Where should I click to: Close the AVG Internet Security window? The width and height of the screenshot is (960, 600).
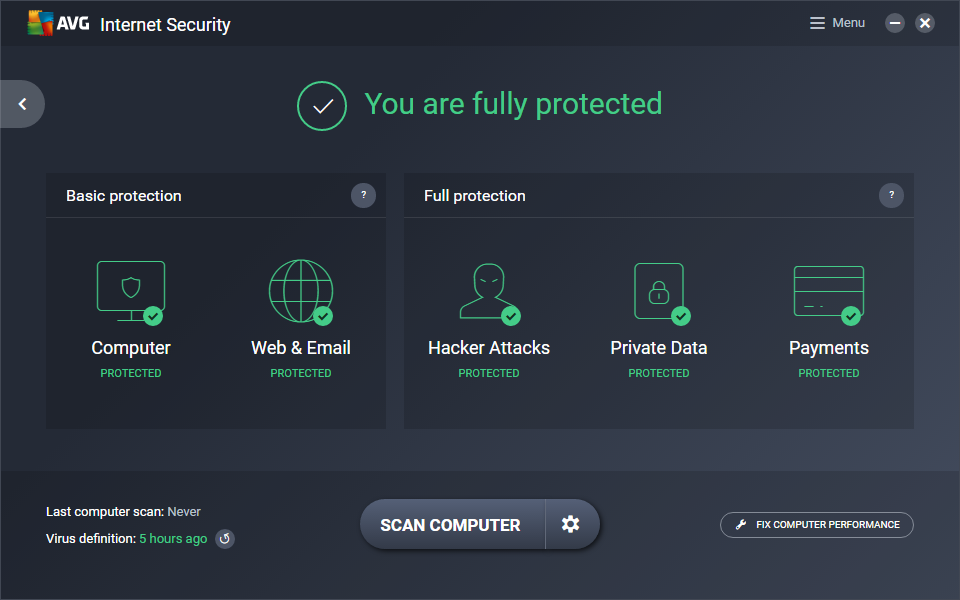(925, 23)
